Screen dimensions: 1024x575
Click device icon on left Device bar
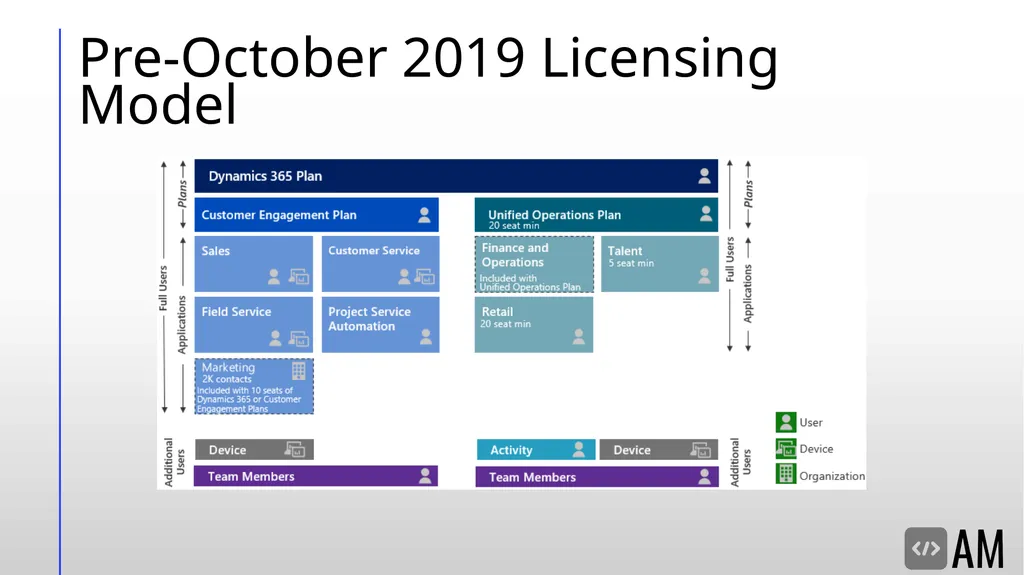pos(295,450)
